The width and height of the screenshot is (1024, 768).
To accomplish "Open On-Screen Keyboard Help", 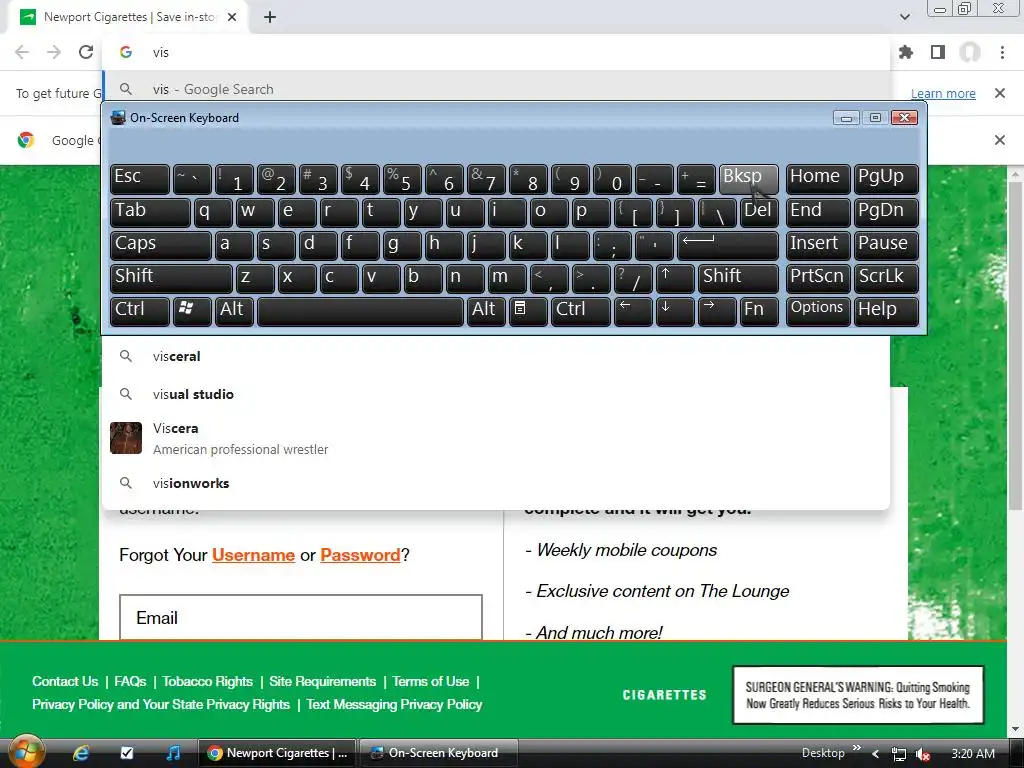I will point(886,312).
